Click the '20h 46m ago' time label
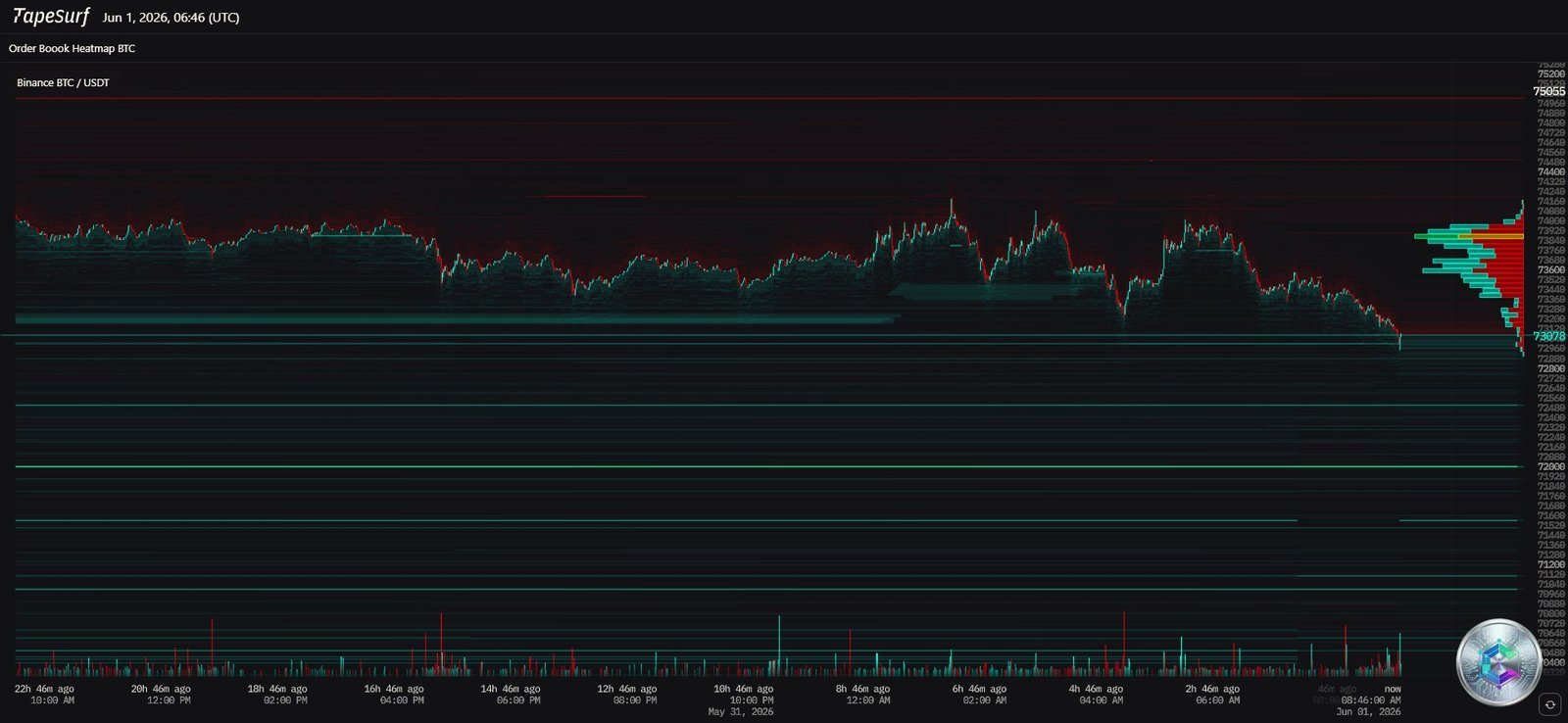 (x=161, y=689)
